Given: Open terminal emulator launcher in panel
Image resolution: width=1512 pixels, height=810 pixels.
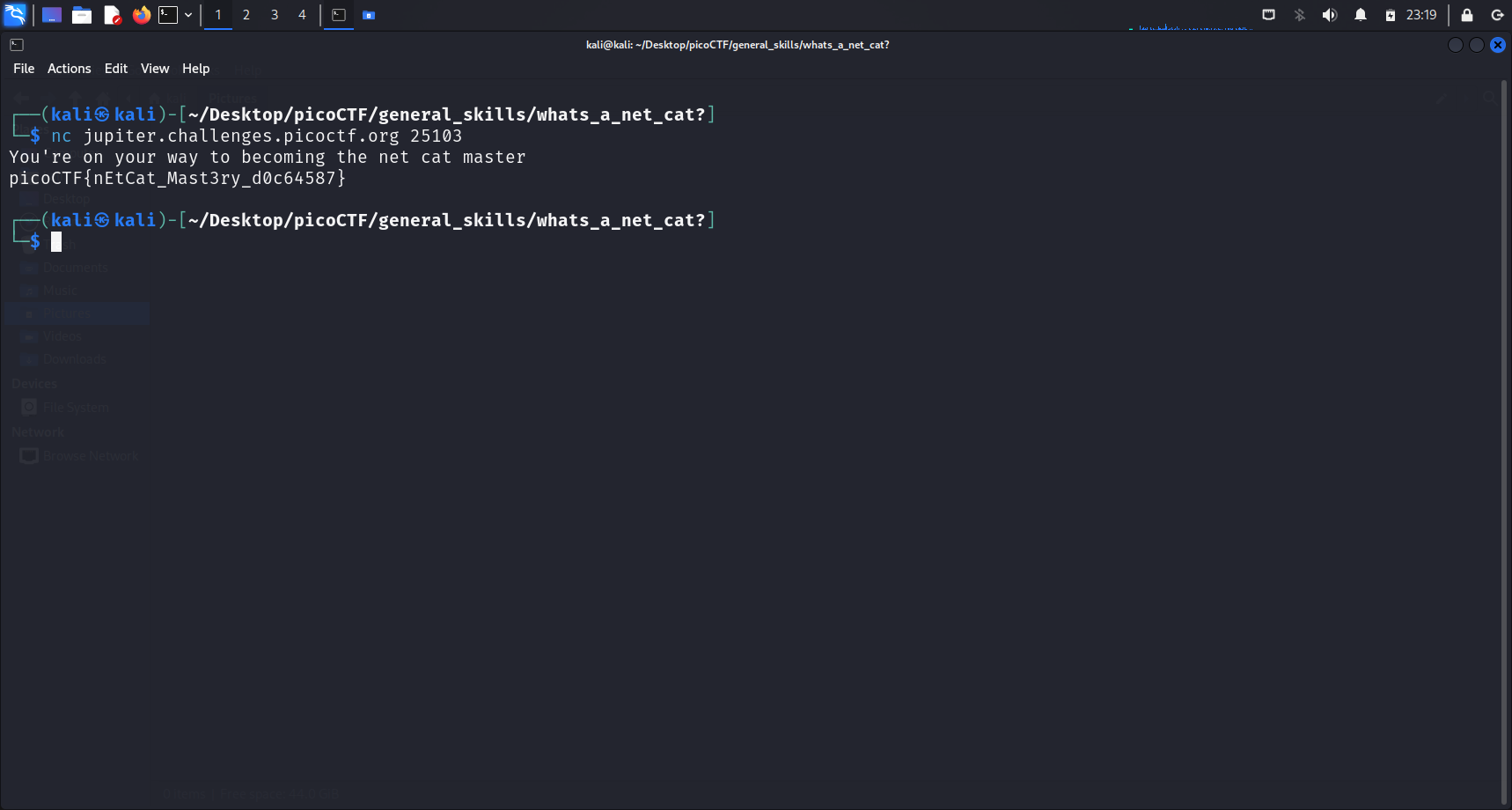Looking at the screenshot, I should point(168,15).
